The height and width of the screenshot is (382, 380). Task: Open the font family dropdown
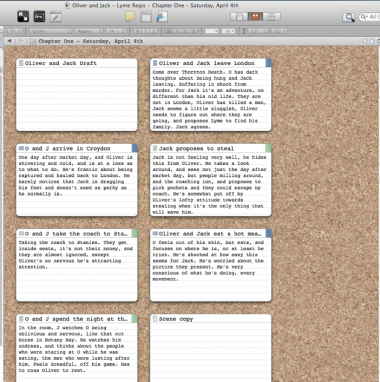tap(50, 31)
